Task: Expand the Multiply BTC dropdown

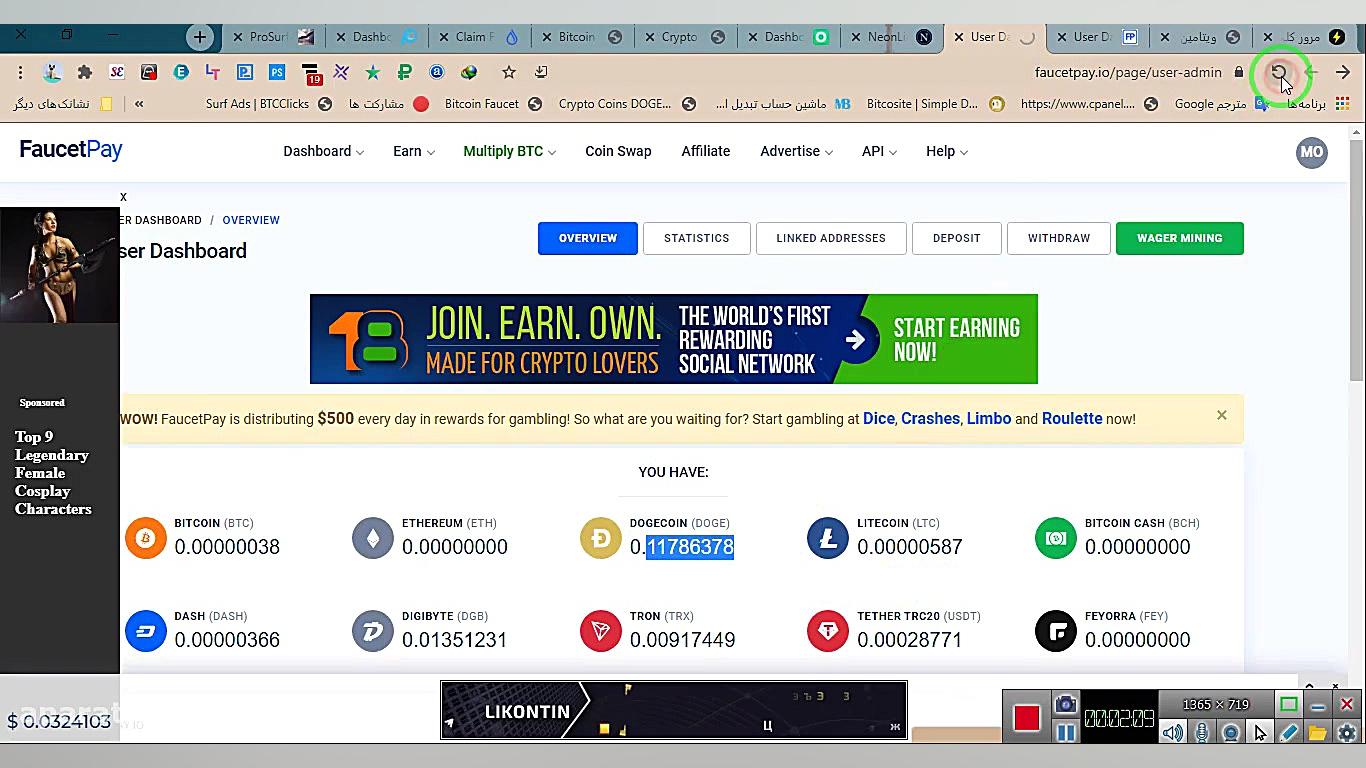Action: (x=509, y=151)
